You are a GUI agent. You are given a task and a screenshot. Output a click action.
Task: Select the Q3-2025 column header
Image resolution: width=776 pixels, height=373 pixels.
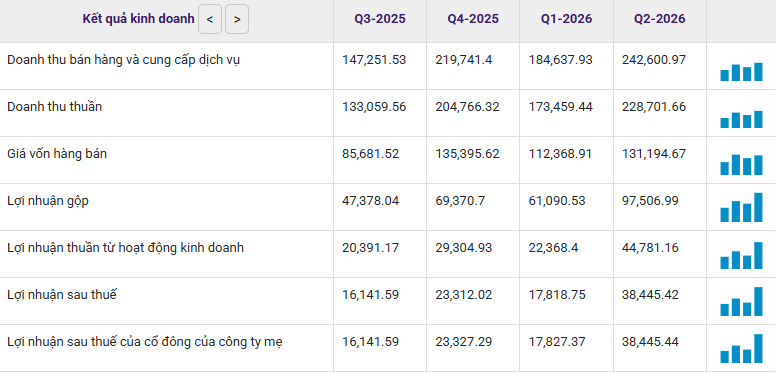[x=380, y=19]
